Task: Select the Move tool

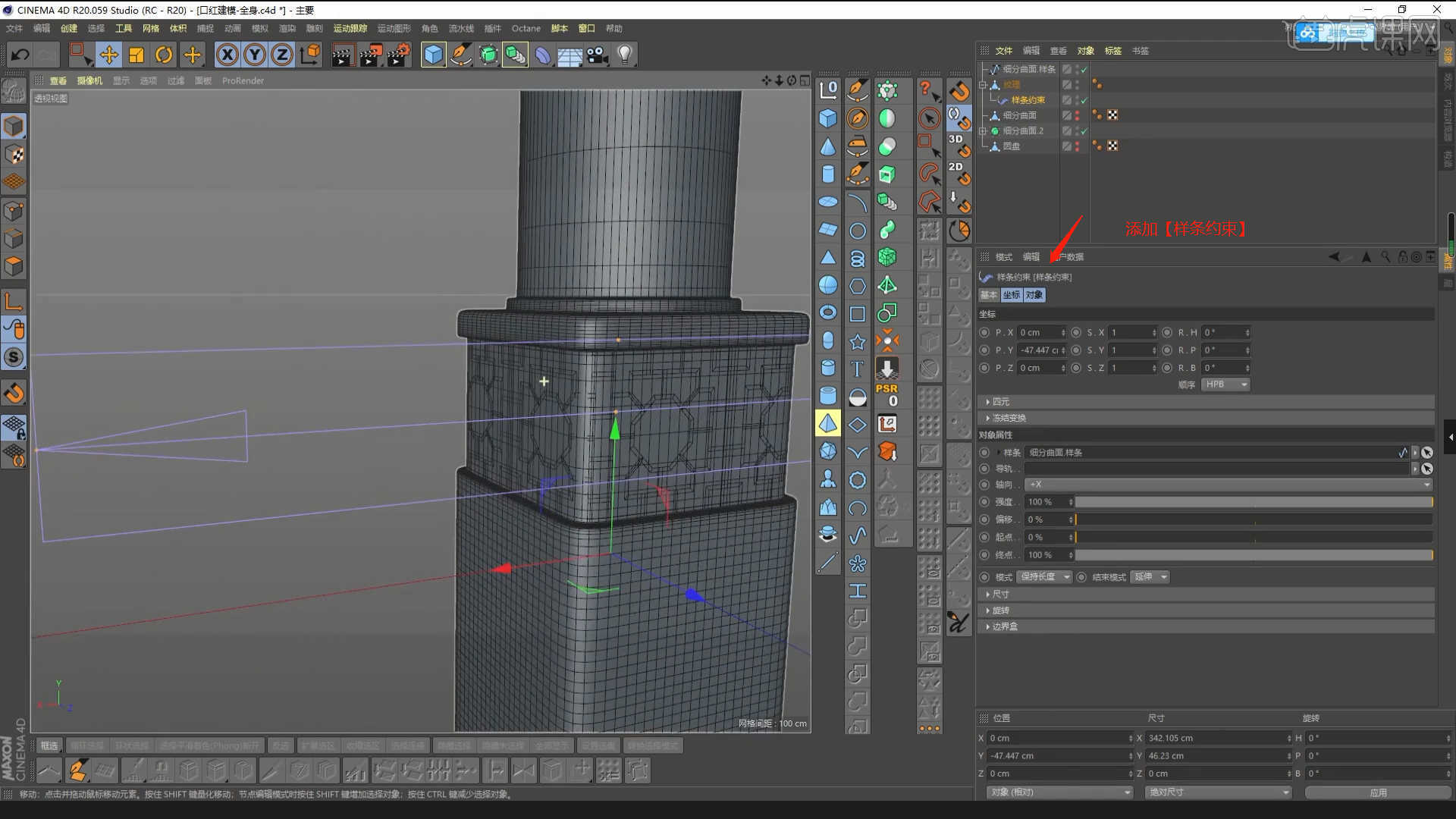Action: [108, 55]
